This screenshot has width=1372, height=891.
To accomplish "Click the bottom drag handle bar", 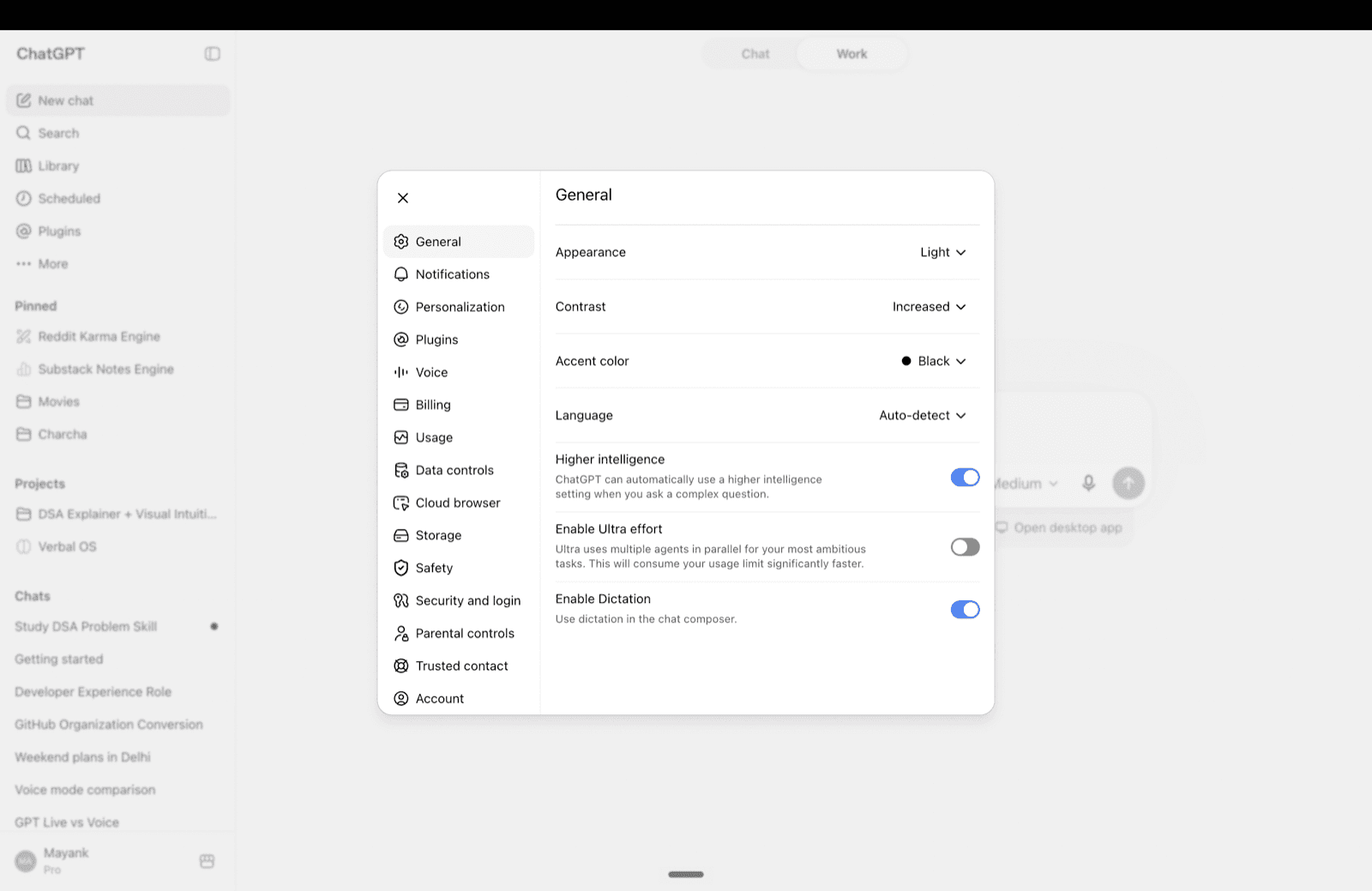I will [686, 875].
